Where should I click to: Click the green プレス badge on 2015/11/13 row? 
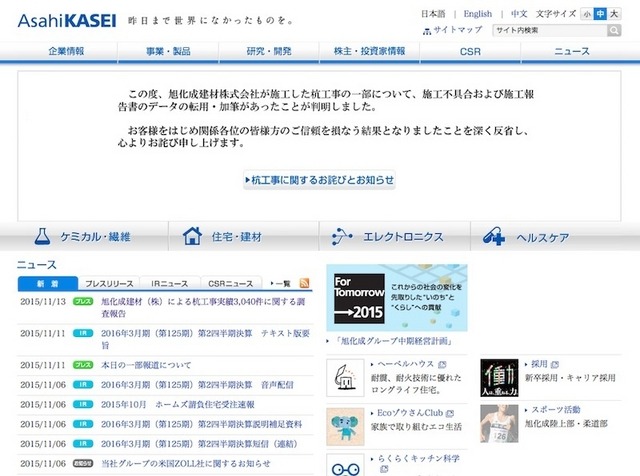83,301
